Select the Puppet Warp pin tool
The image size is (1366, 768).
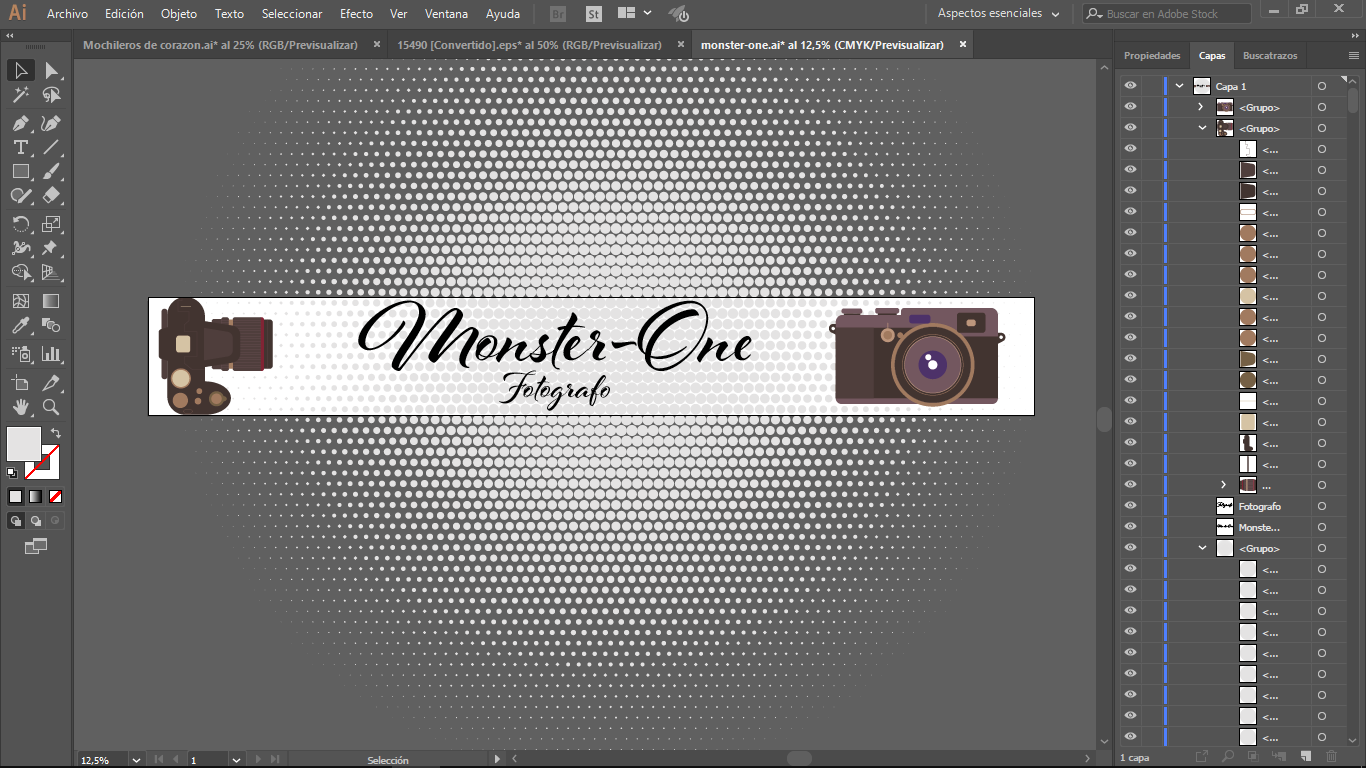pos(51,247)
